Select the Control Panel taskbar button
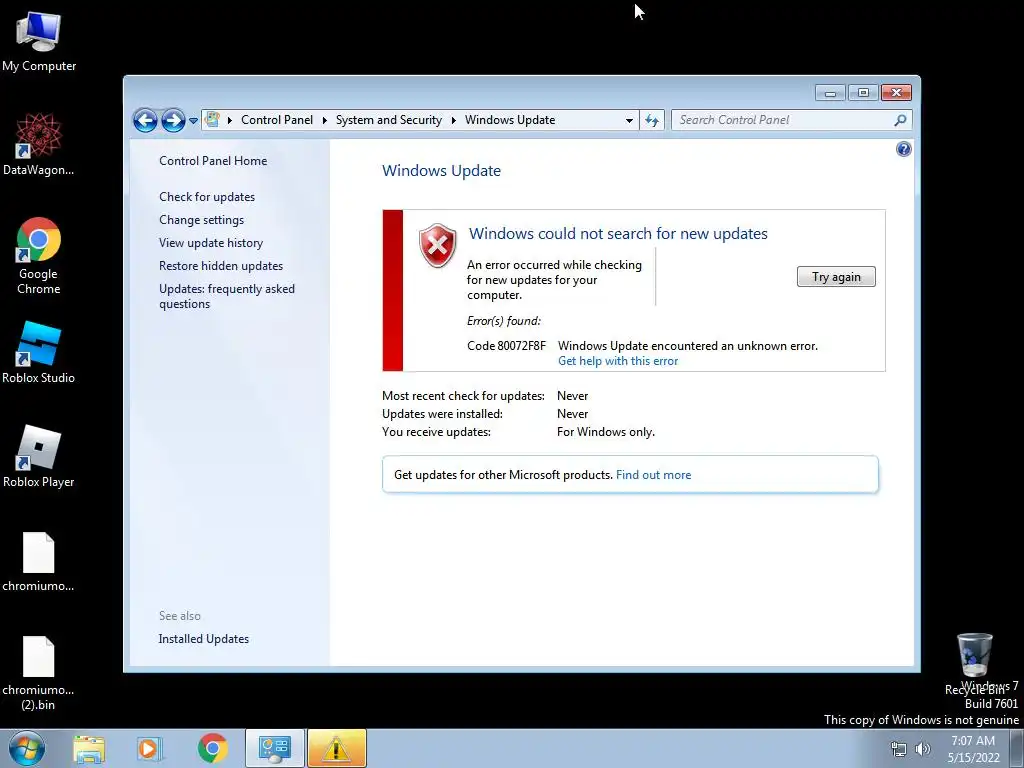 point(274,748)
